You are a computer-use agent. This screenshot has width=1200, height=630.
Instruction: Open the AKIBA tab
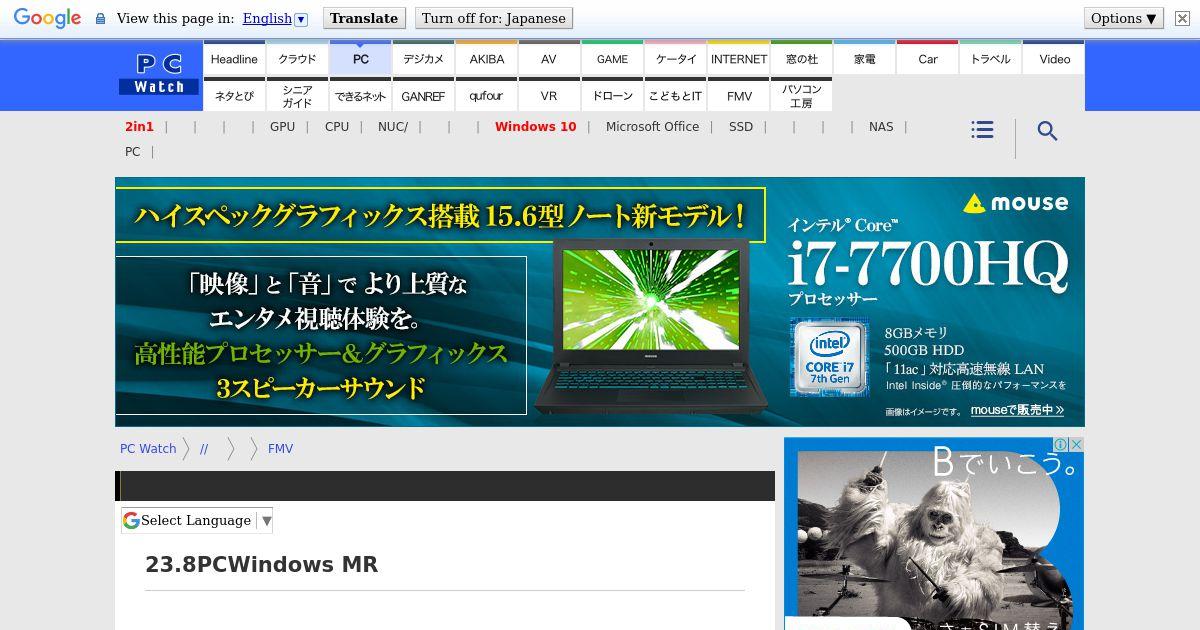pyautogui.click(x=486, y=58)
